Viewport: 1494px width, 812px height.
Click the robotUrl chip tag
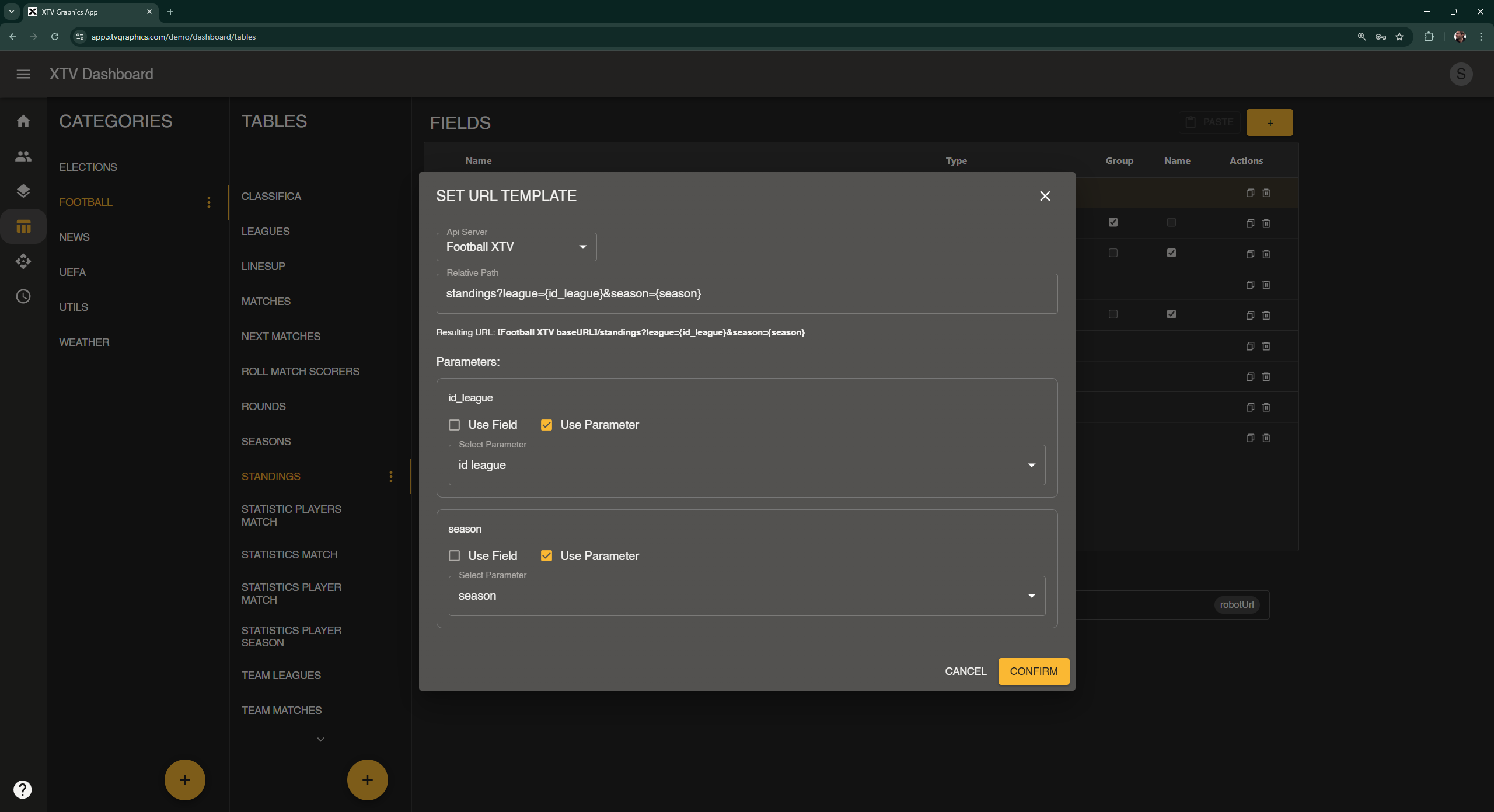pyautogui.click(x=1236, y=604)
